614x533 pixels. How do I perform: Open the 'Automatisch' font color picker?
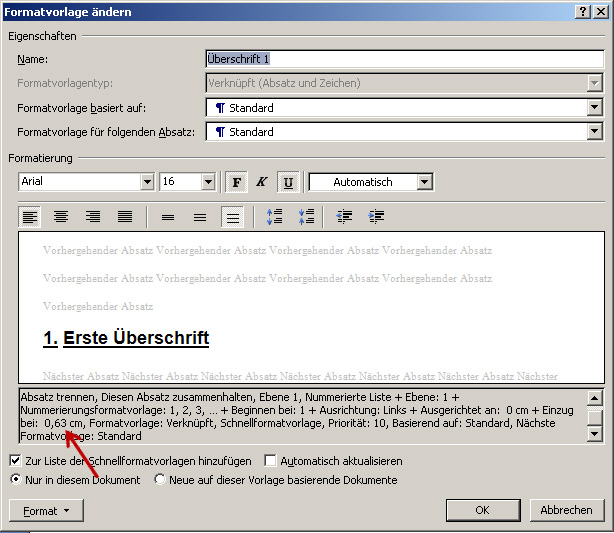click(x=424, y=182)
